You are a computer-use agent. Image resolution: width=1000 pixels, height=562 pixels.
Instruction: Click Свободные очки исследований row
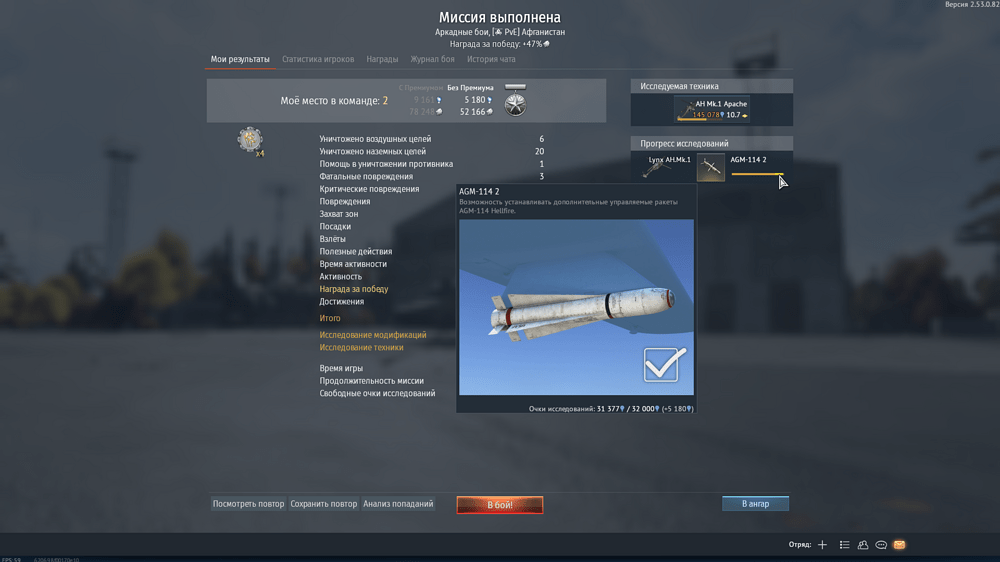(x=377, y=394)
